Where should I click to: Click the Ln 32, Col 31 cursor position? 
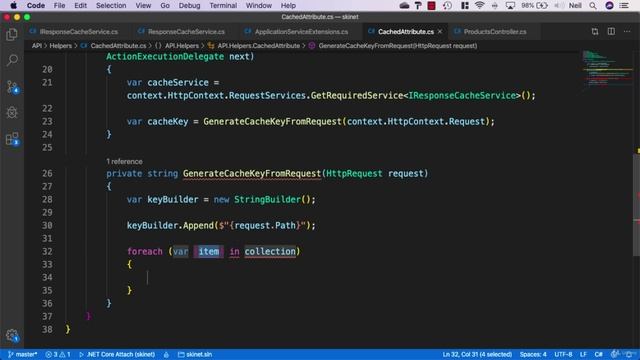(477, 354)
